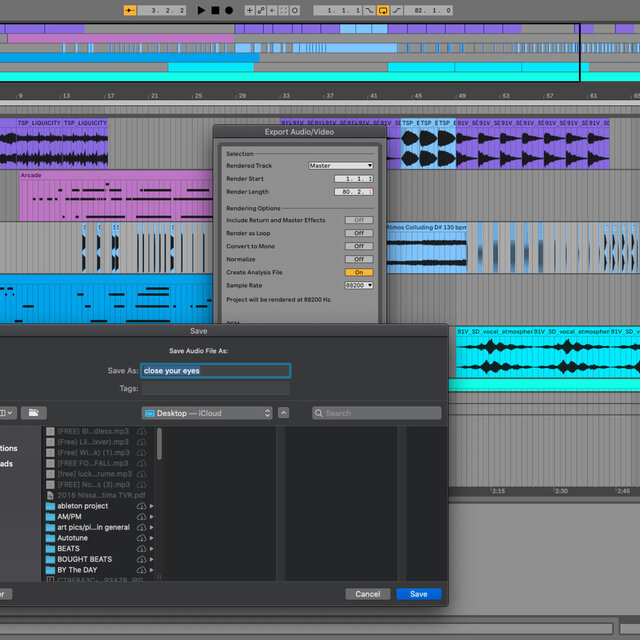Turn on Convert to Mono
640x640 pixels.
tap(358, 246)
